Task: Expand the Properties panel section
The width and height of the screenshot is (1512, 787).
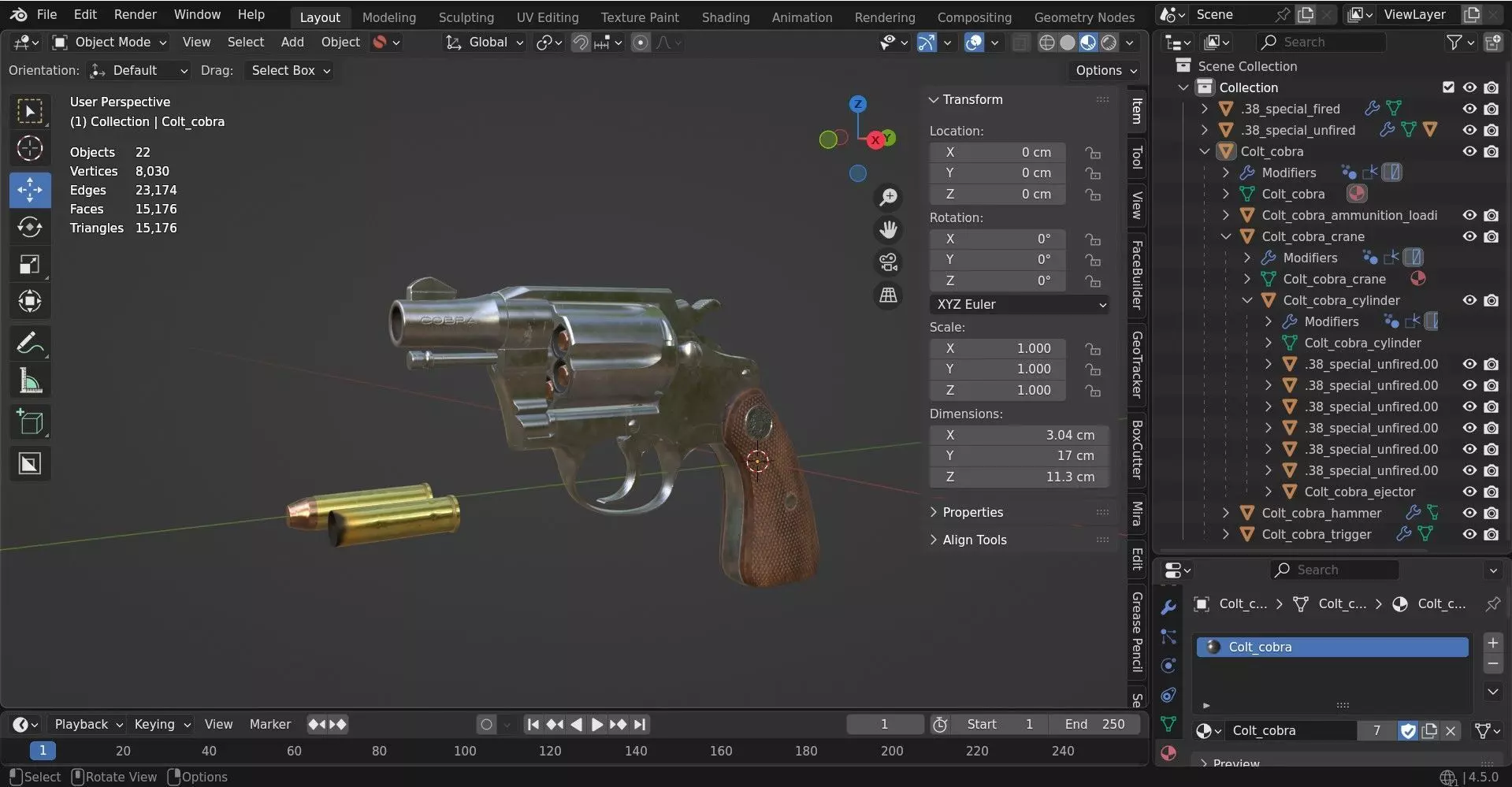Action: pyautogui.click(x=972, y=512)
